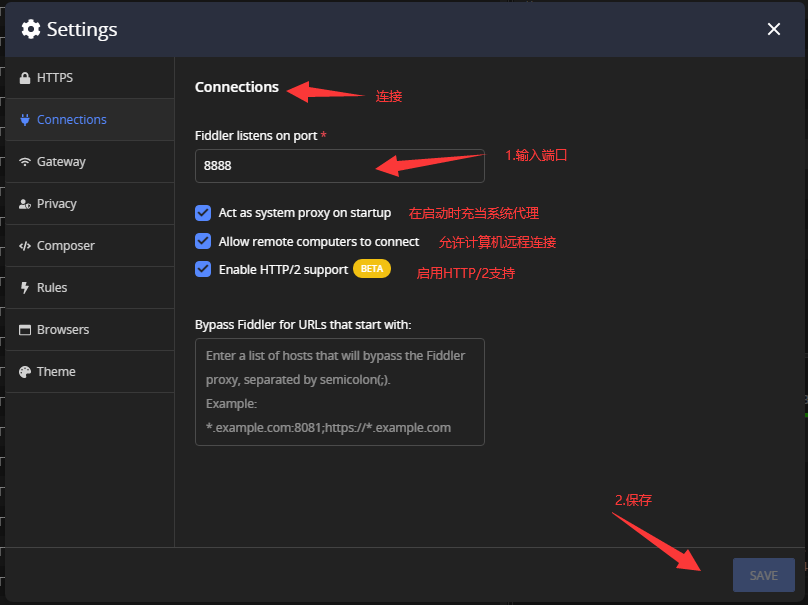The width and height of the screenshot is (808, 605).
Task: Click the Bypass Fiddler URLs text area
Action: click(340, 392)
